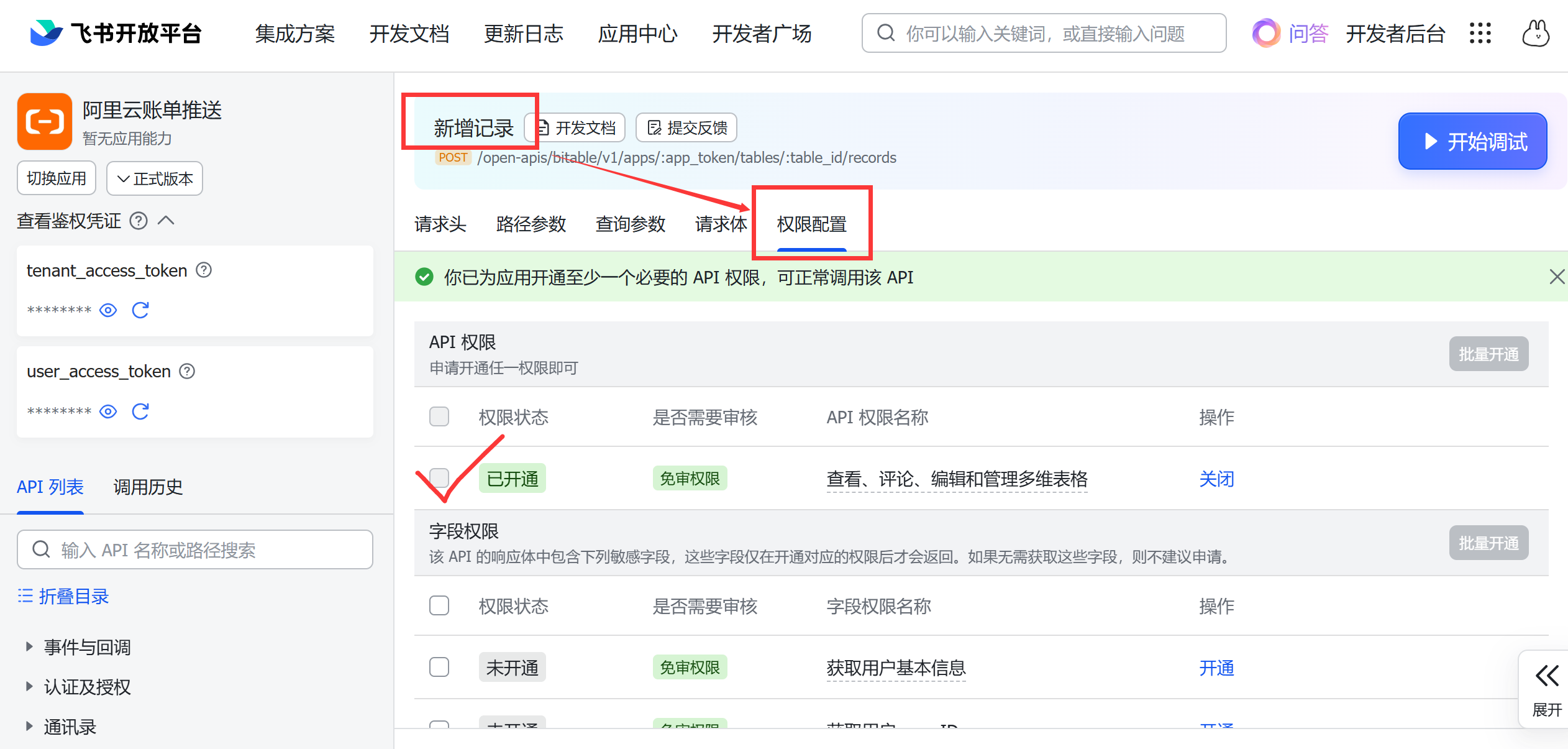Open the 正式版本 version dropdown
The image size is (1568, 749).
155,178
